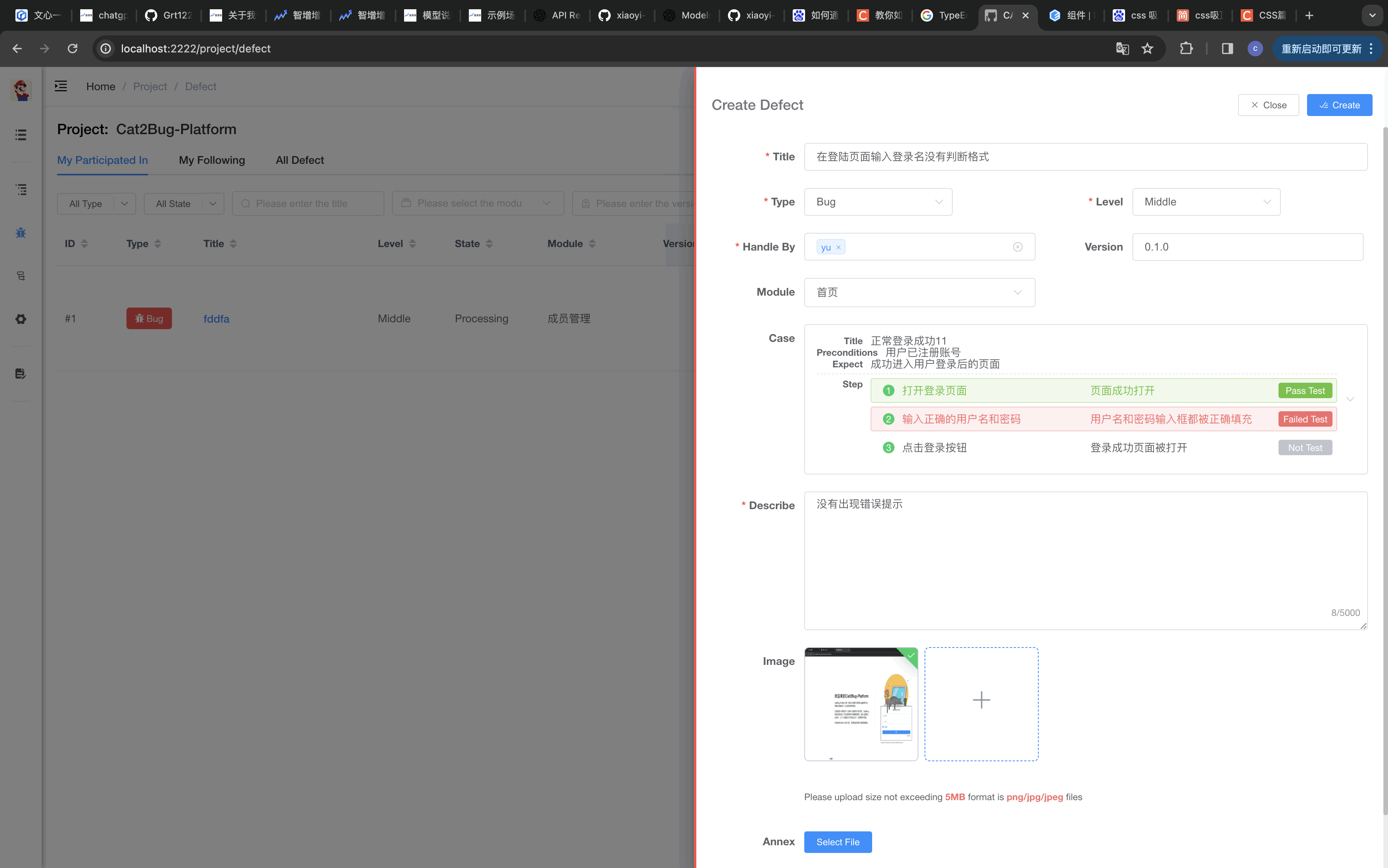The width and height of the screenshot is (1388, 868).
Task: Reload the page with refresh icon
Action: (72, 48)
